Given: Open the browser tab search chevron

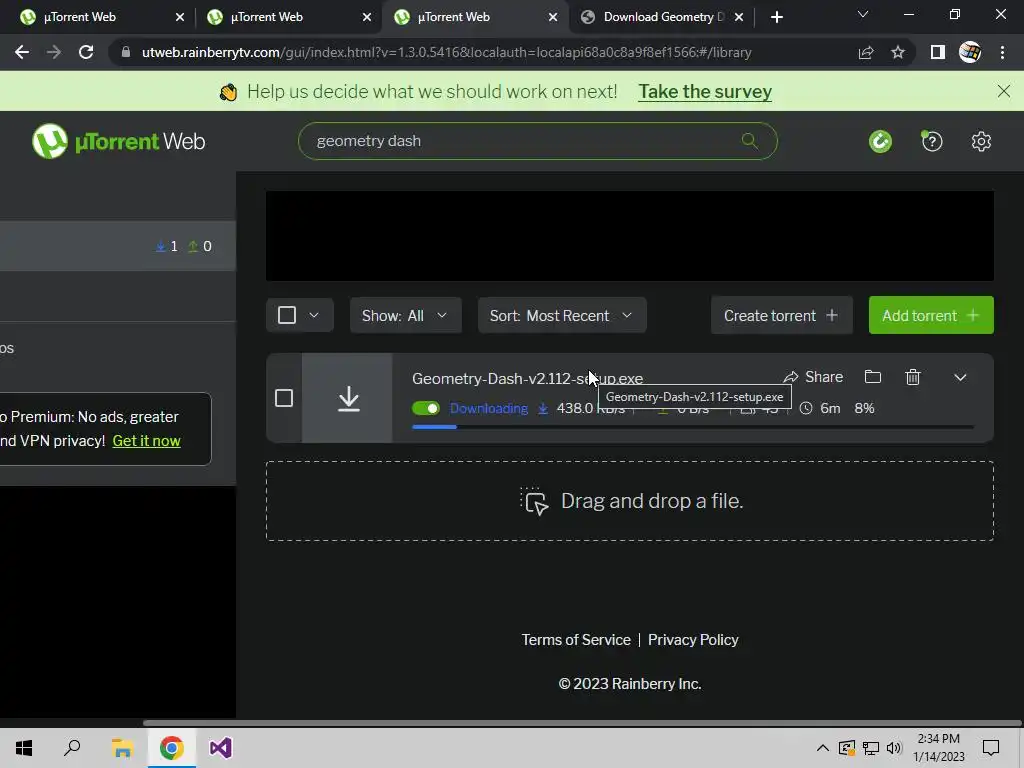Looking at the screenshot, I should point(863,14).
